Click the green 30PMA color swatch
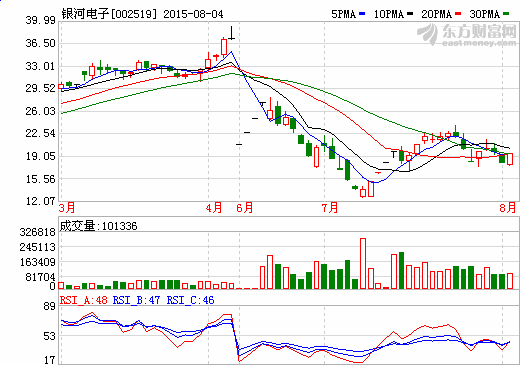Viewport: 520px width, 365px height. (x=506, y=14)
